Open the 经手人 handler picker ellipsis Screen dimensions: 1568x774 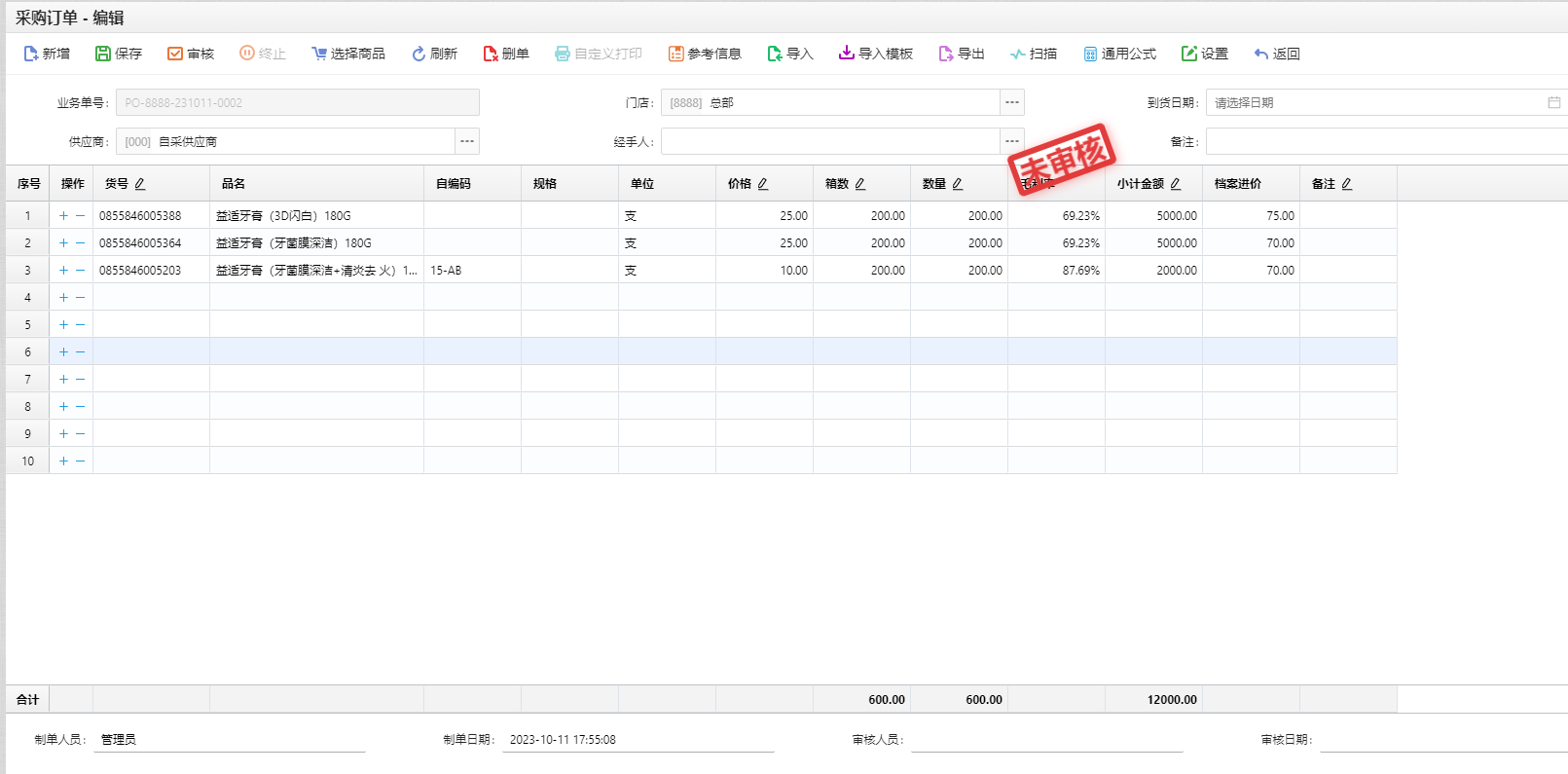[x=1012, y=141]
